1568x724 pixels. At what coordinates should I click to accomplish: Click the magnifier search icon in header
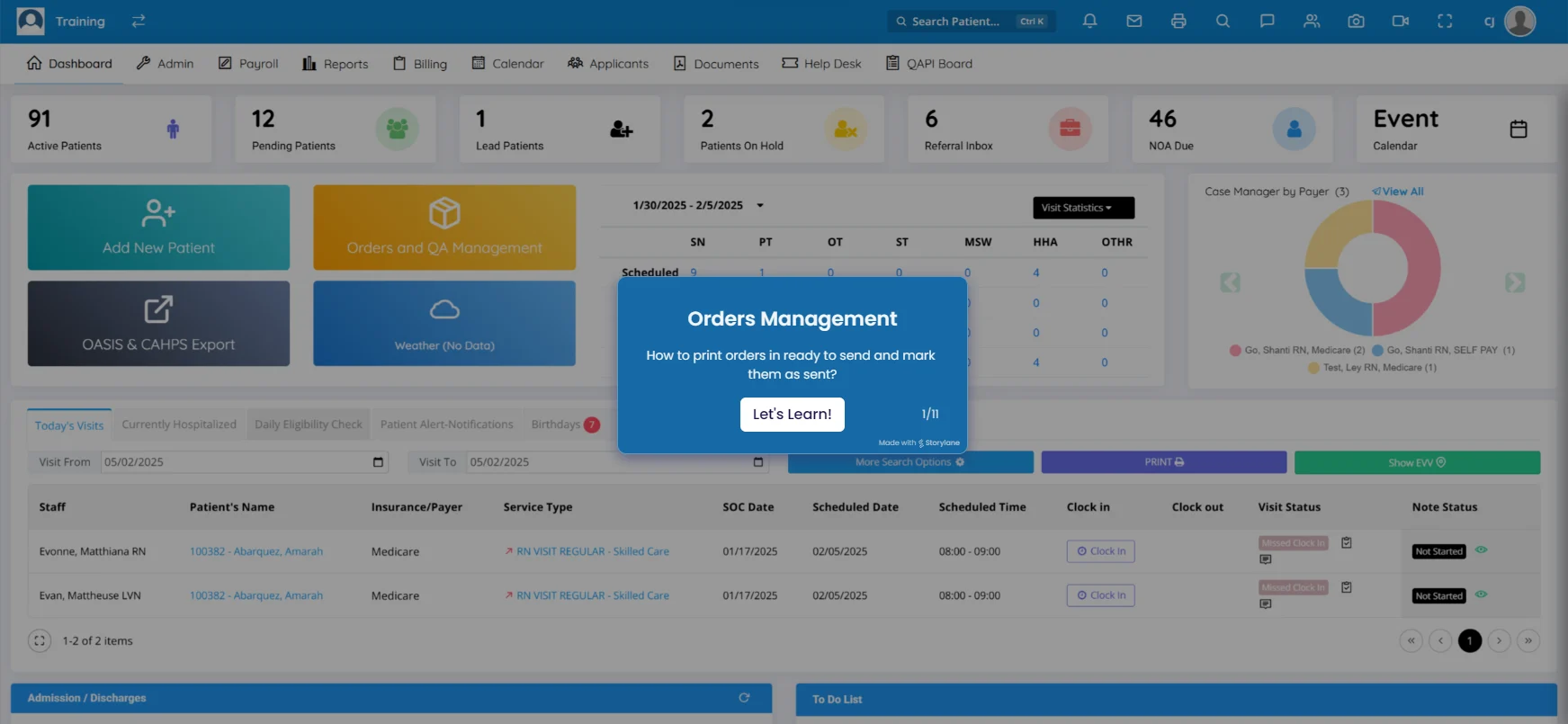click(x=1223, y=21)
